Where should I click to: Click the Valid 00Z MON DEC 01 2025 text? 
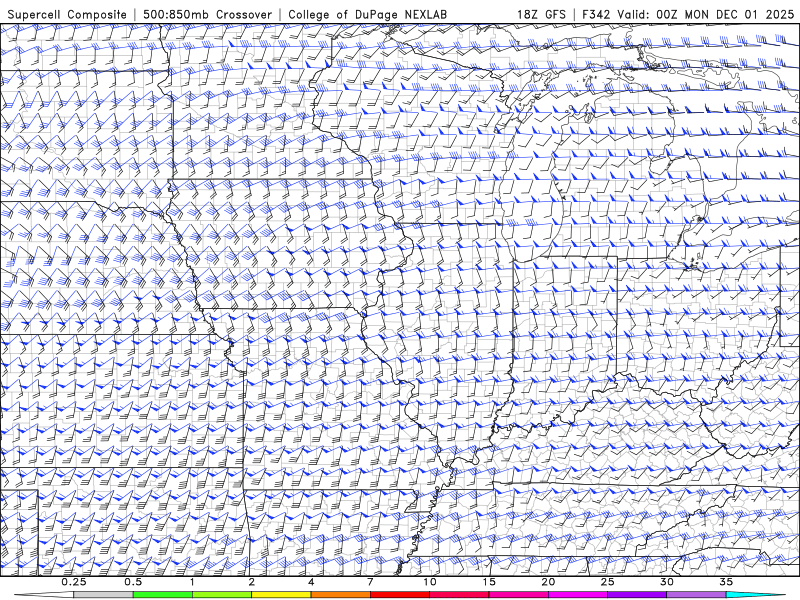[706, 14]
